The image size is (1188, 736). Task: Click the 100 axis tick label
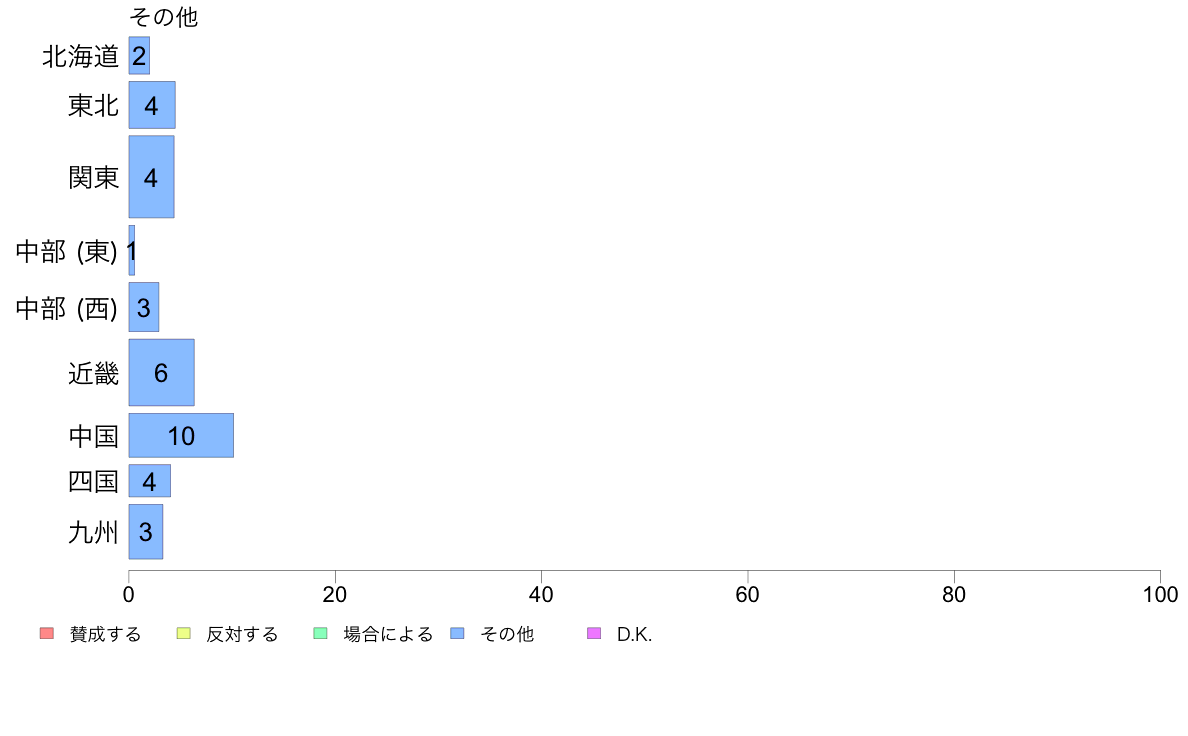[1160, 594]
